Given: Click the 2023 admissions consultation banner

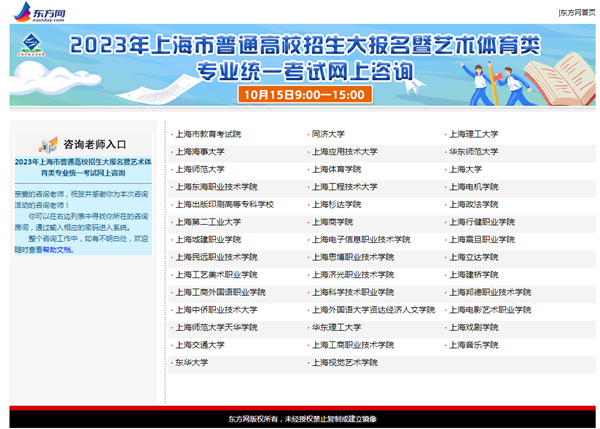Looking at the screenshot, I should click(302, 65).
